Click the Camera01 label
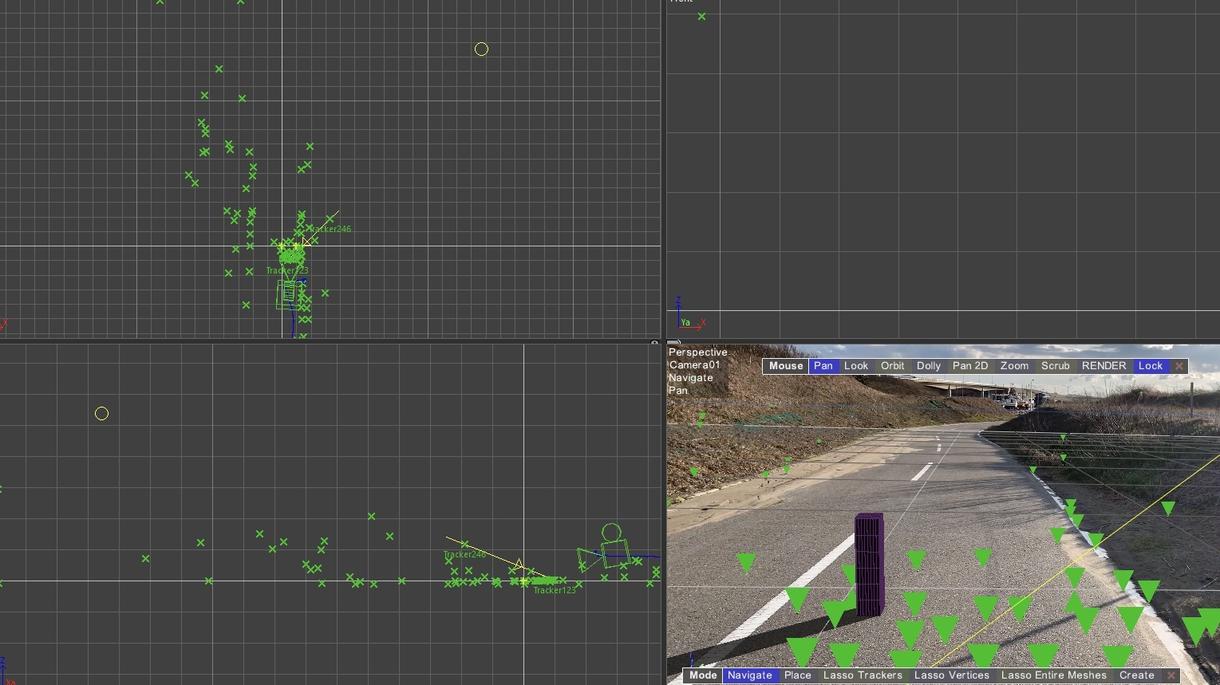 (x=694, y=365)
